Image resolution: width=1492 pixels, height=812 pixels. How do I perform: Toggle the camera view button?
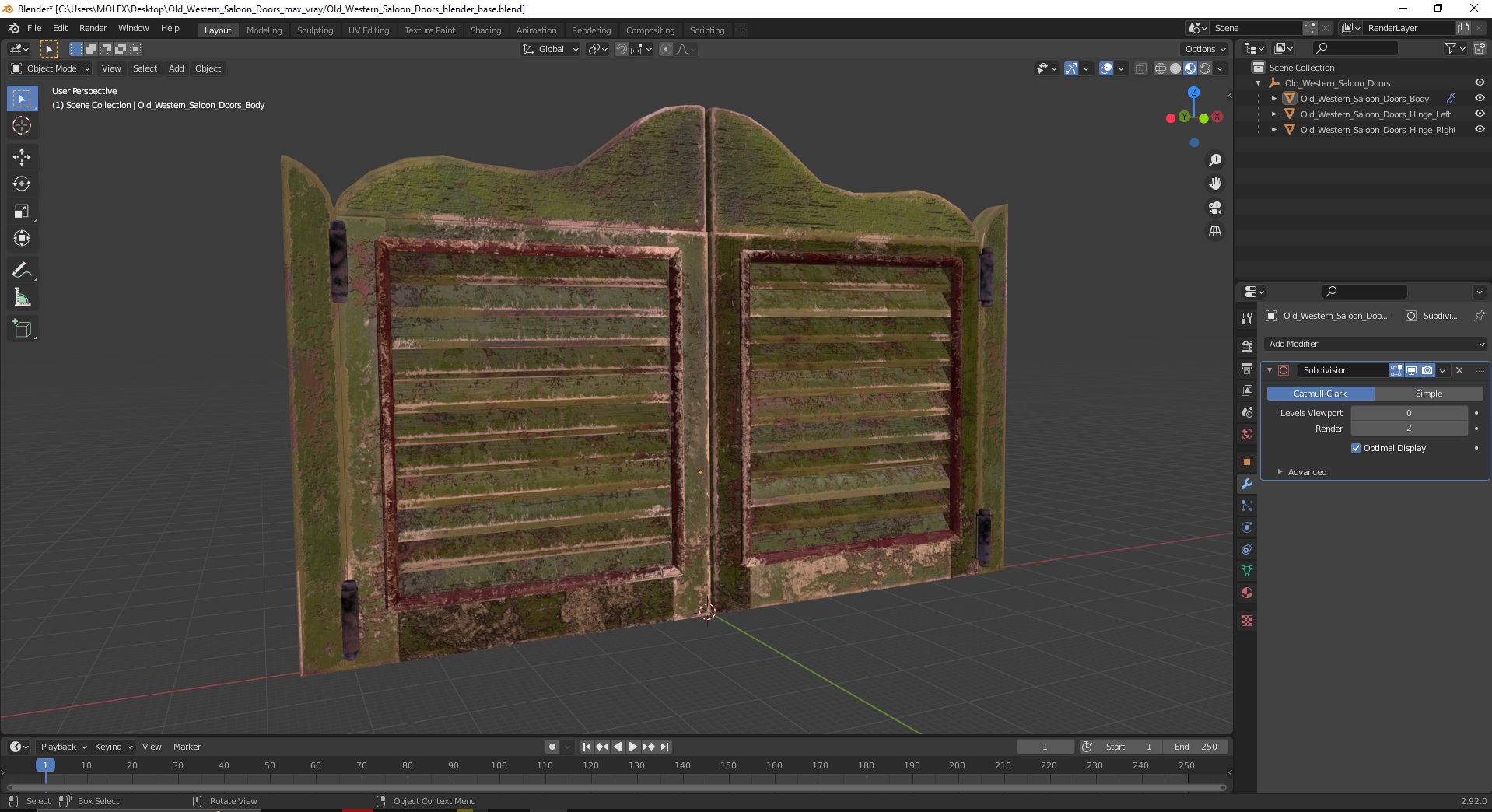tap(1214, 208)
